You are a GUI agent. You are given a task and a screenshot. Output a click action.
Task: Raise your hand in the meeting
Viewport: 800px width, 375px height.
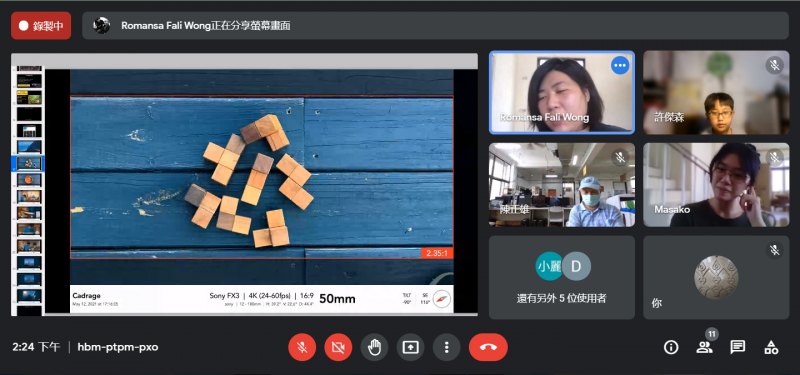tap(374, 347)
